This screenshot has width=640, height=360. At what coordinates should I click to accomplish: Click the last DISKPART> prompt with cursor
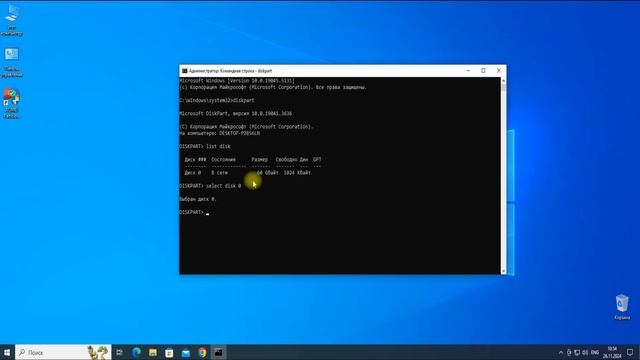click(x=194, y=212)
